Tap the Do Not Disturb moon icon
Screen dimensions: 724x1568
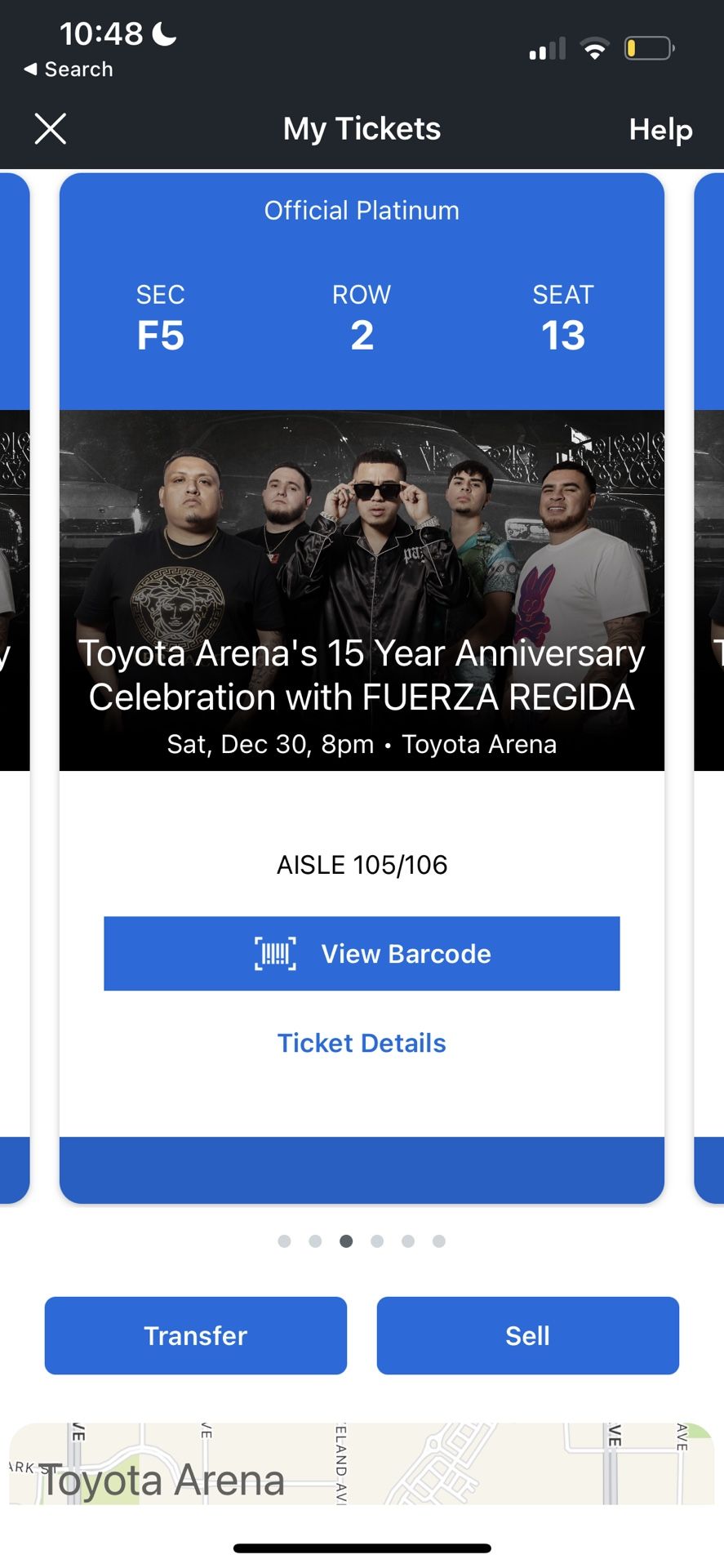click(164, 33)
